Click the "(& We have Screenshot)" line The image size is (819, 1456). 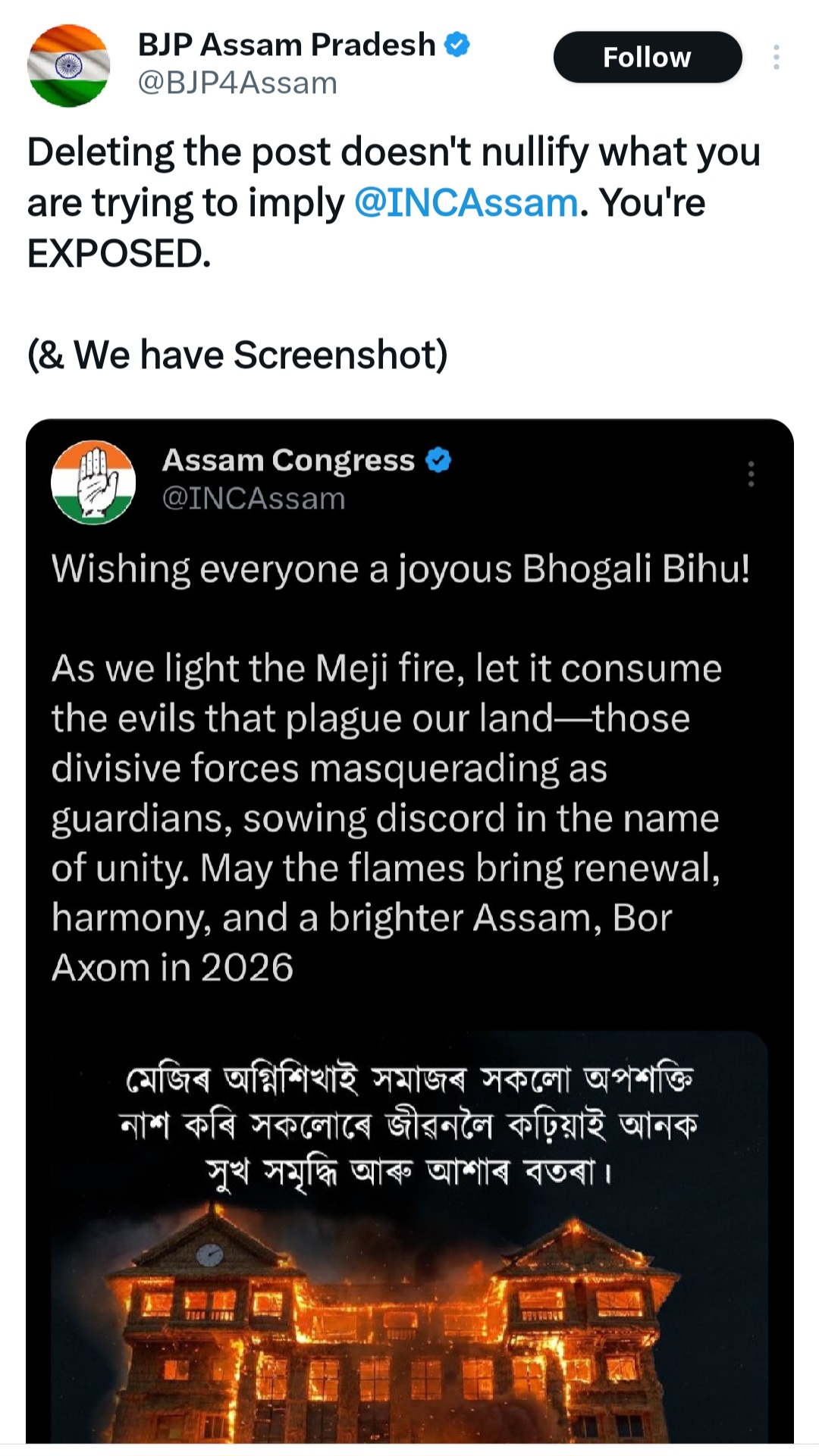pyautogui.click(x=237, y=355)
